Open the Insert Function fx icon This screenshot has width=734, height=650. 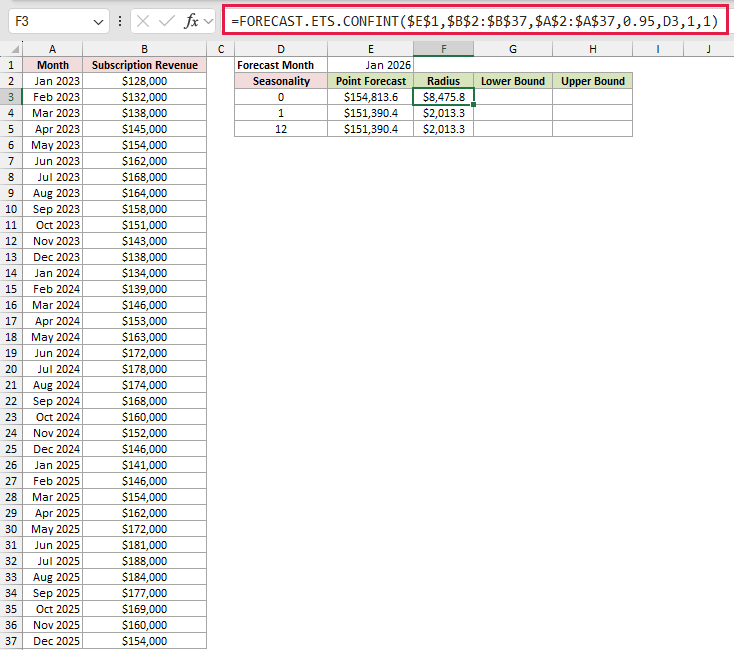tap(191, 21)
